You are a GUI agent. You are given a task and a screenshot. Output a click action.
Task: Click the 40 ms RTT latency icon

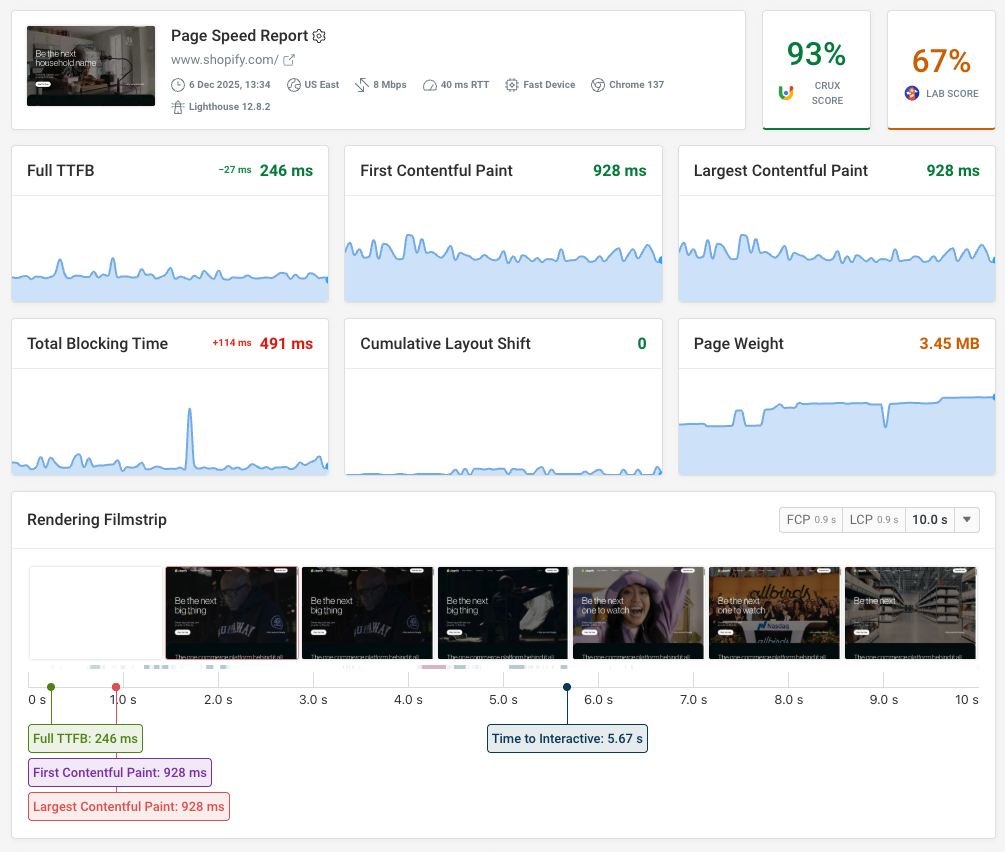(x=429, y=85)
